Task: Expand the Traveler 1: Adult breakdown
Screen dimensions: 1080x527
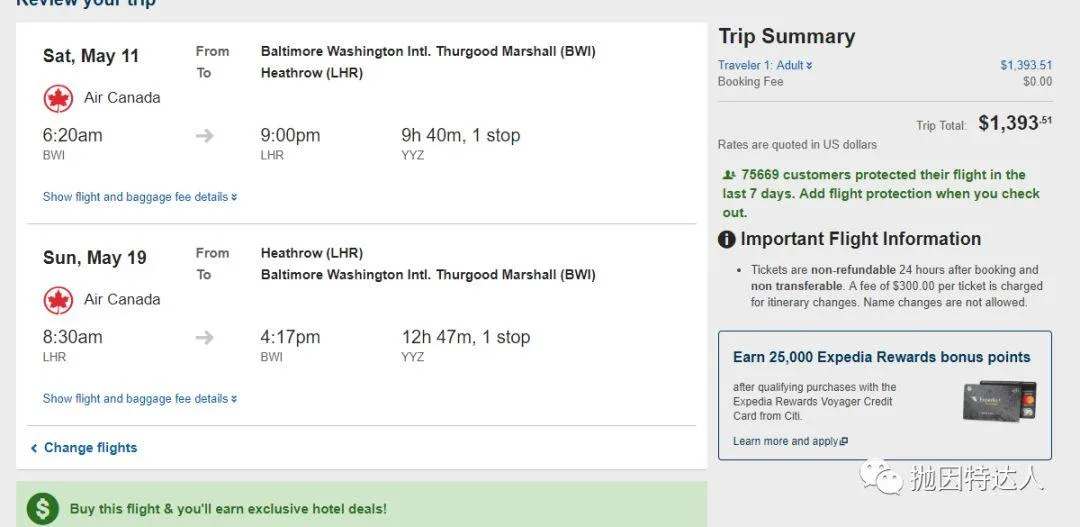Action: click(x=765, y=66)
